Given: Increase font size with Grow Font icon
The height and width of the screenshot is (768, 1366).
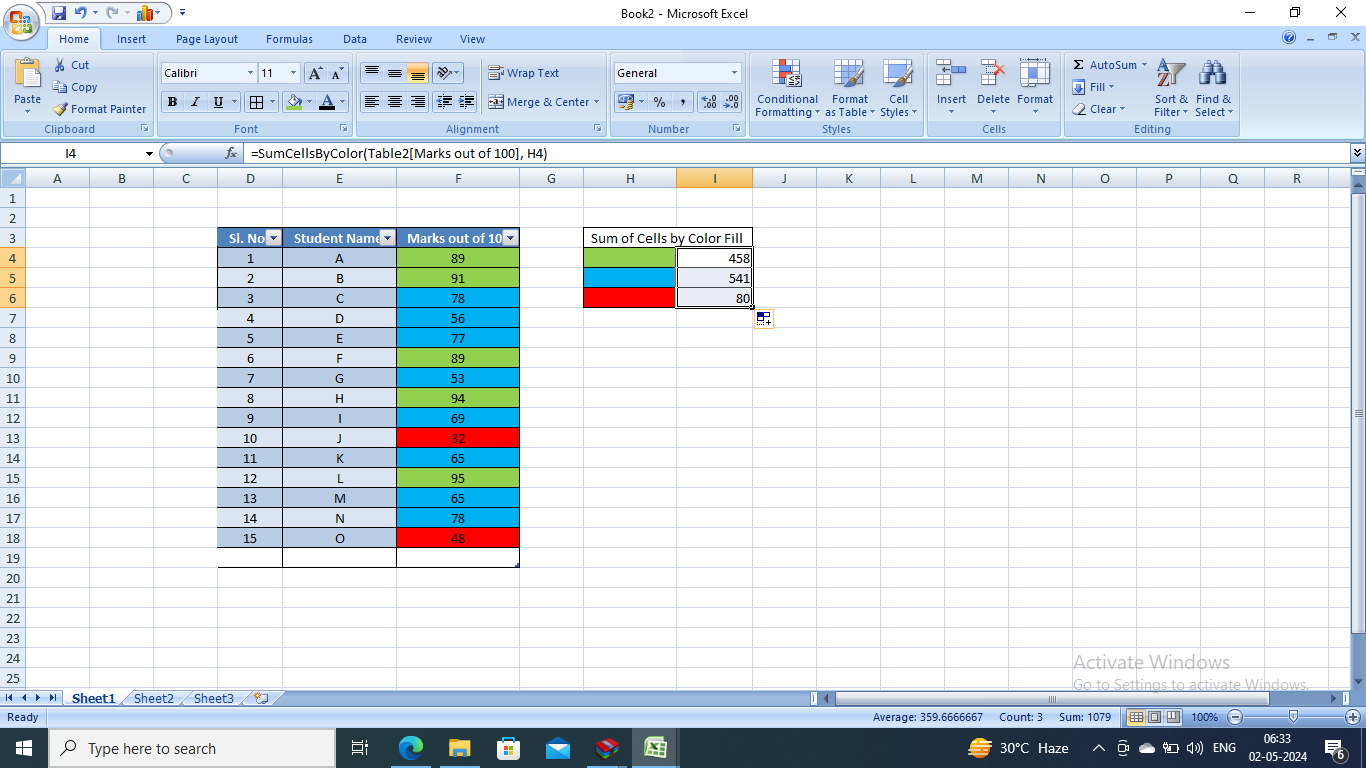Looking at the screenshot, I should point(315,73).
